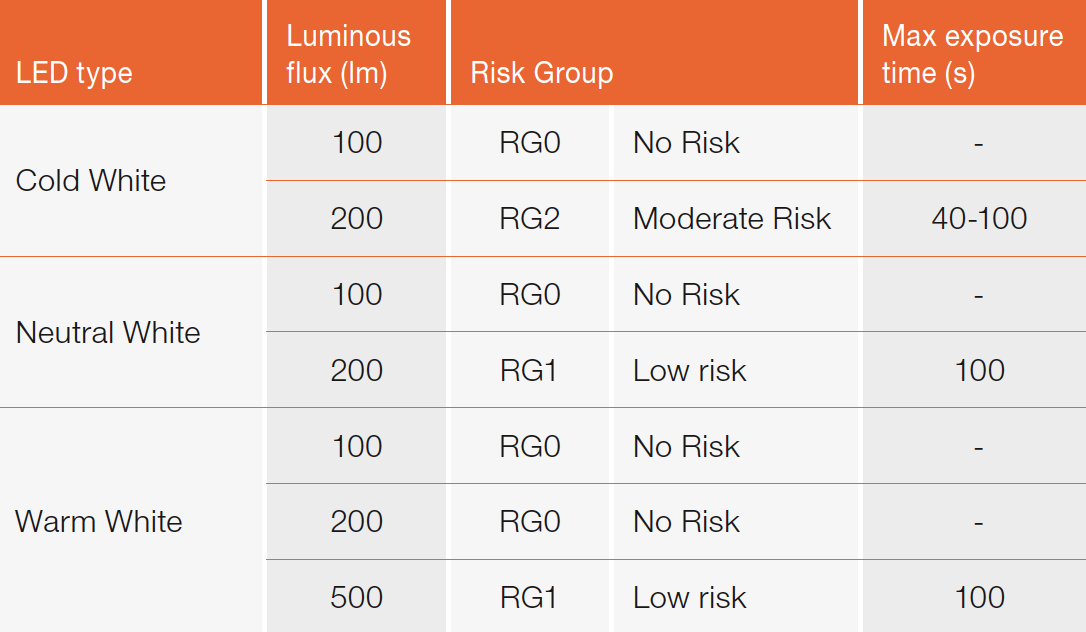
Task: Select the RG2 risk group cell
Action: (x=530, y=218)
